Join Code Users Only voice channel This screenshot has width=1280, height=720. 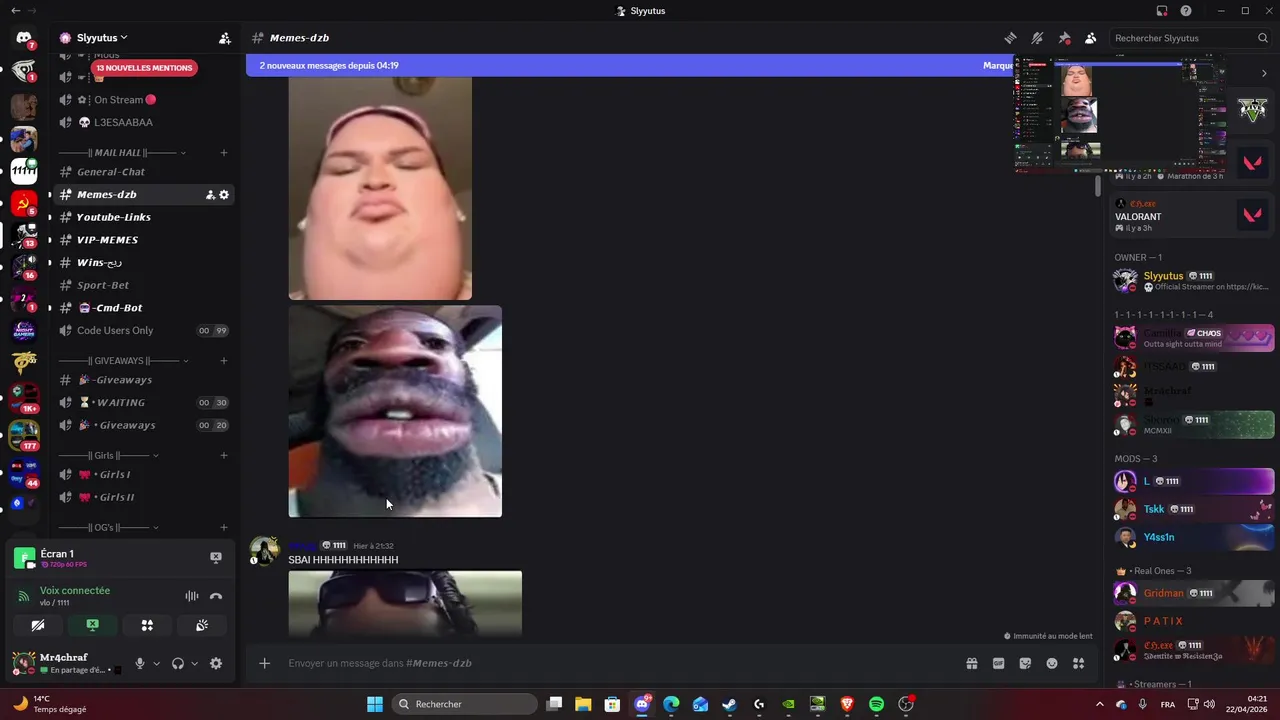[x=145, y=331]
